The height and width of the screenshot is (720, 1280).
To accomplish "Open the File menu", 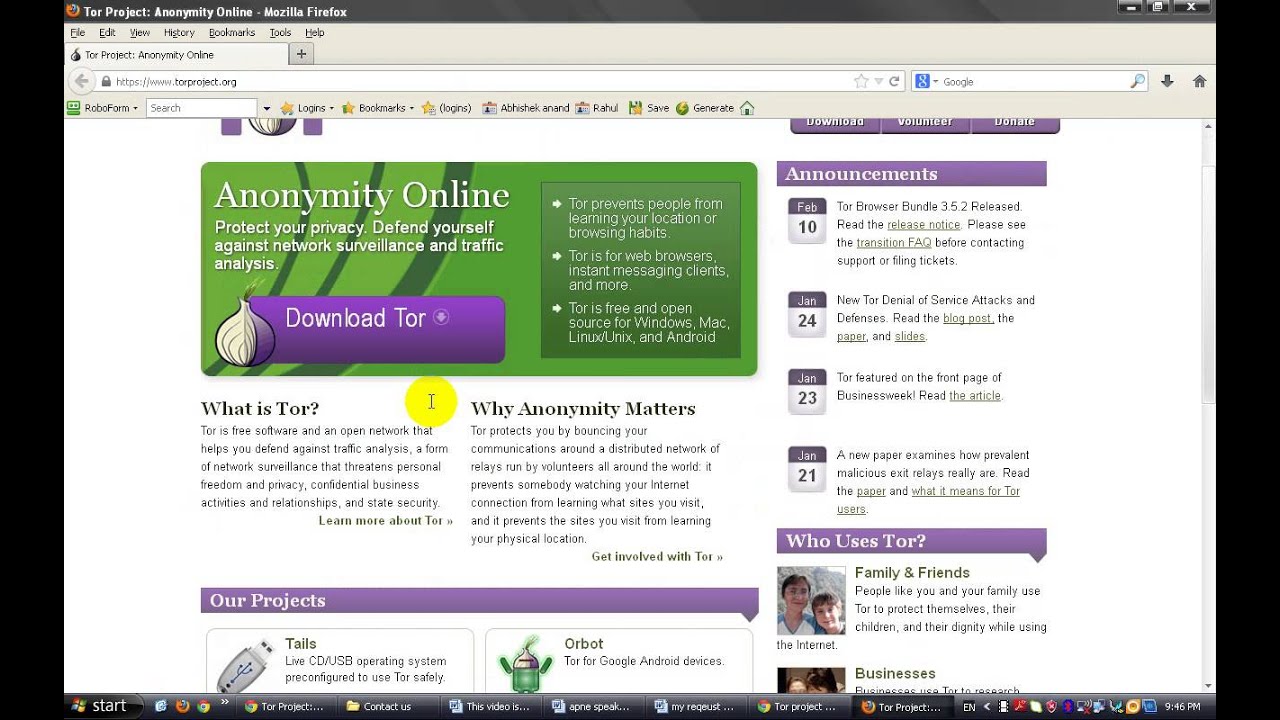I will tap(78, 32).
